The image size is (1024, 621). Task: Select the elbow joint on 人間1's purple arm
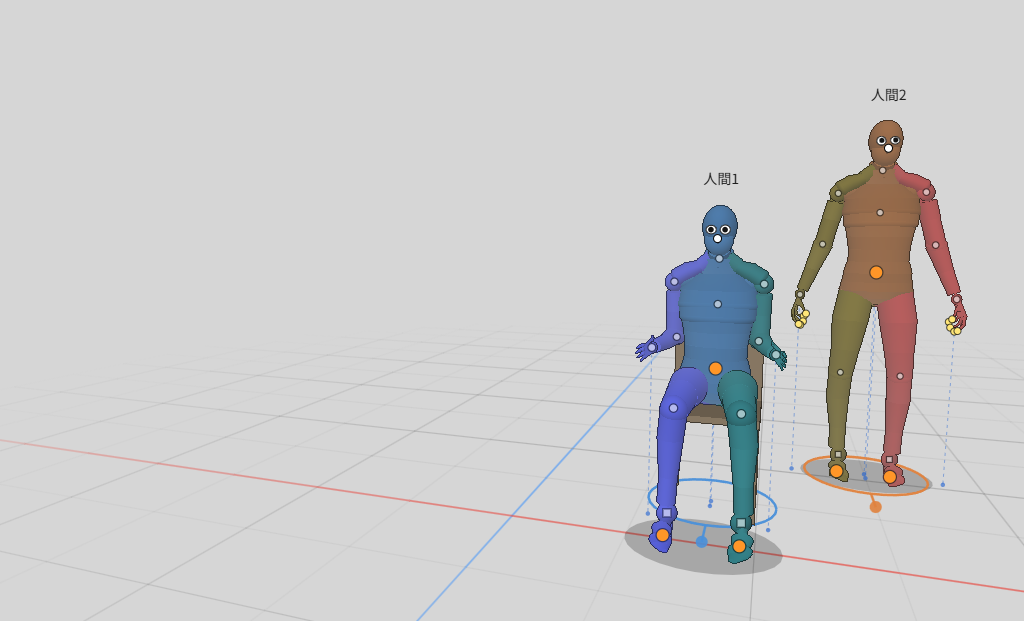tap(677, 337)
